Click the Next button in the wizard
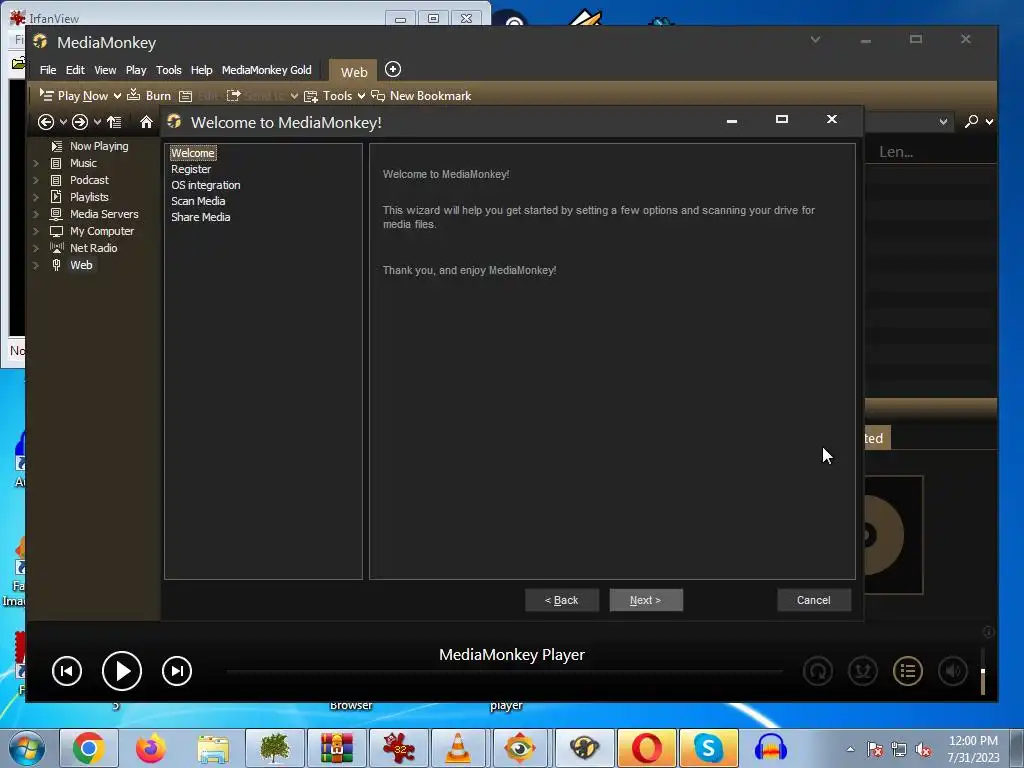This screenshot has width=1024, height=768. pos(646,600)
